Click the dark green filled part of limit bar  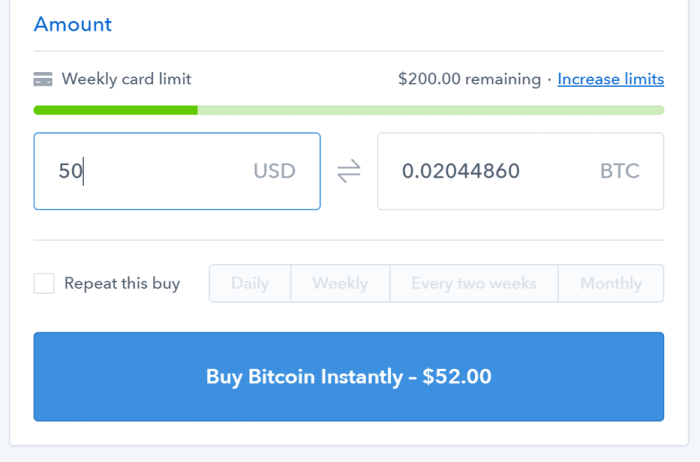point(116,110)
